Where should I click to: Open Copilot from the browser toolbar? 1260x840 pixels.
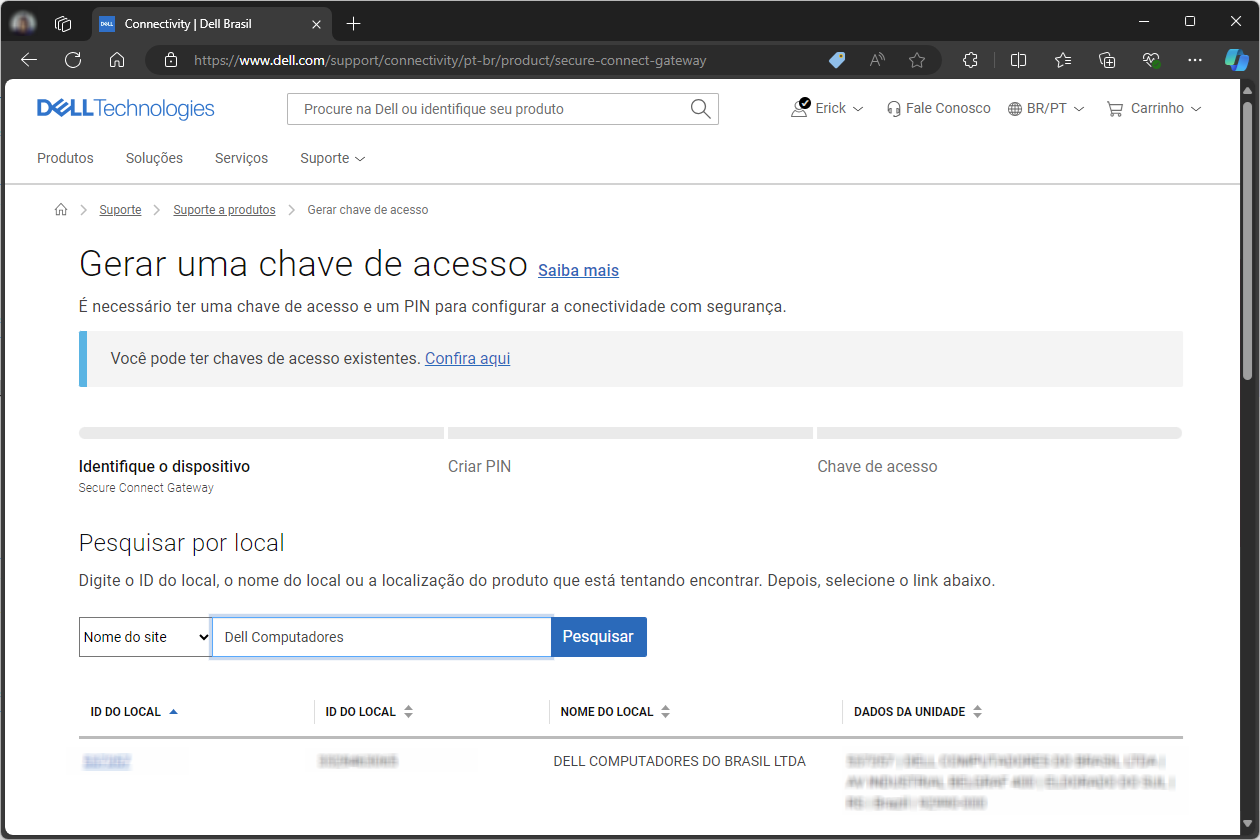tap(1237, 60)
